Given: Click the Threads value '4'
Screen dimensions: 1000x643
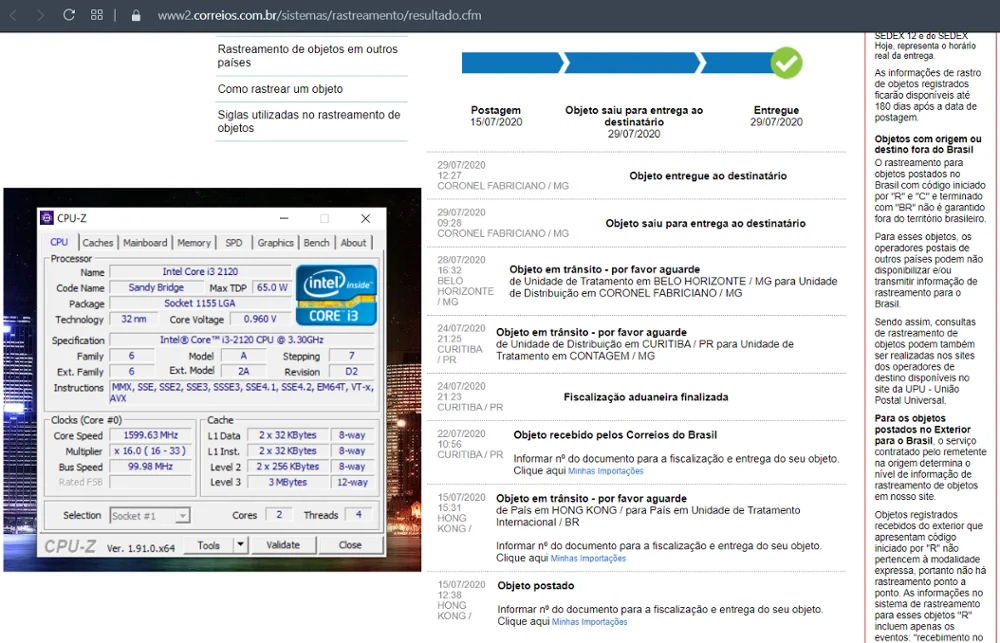Looking at the screenshot, I should coord(358,514).
